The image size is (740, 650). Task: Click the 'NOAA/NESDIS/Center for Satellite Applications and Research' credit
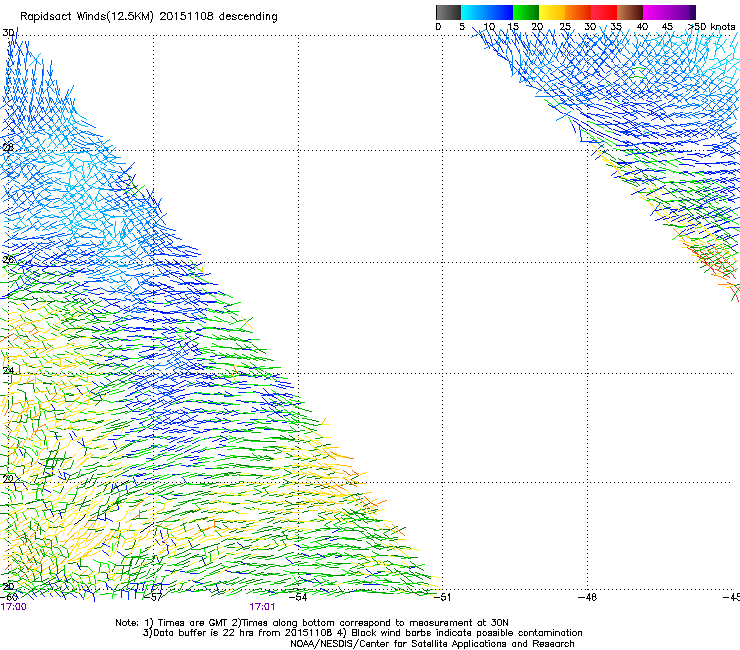432,644
